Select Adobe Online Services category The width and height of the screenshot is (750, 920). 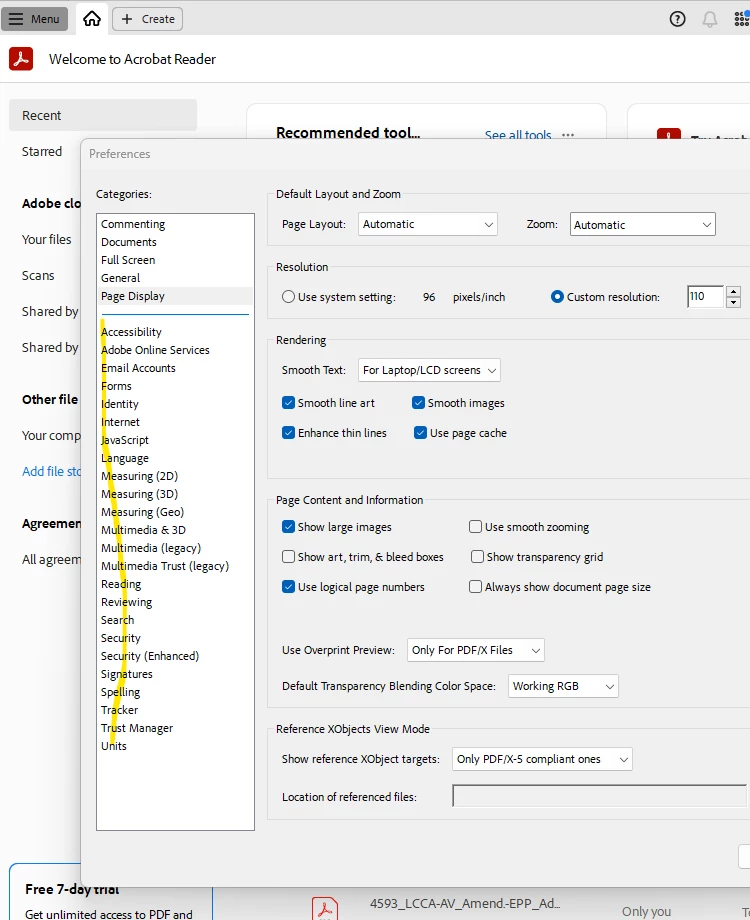point(155,350)
